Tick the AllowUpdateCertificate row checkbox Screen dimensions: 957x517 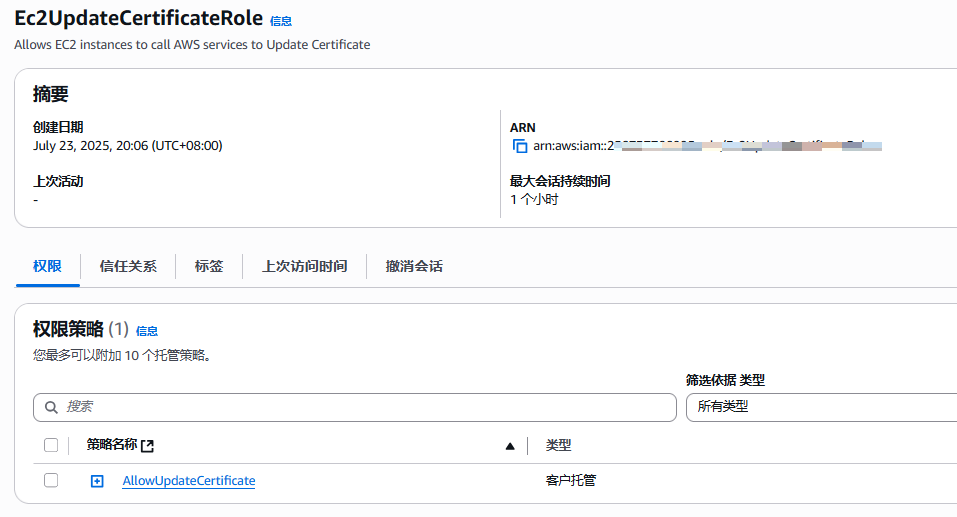click(x=51, y=480)
